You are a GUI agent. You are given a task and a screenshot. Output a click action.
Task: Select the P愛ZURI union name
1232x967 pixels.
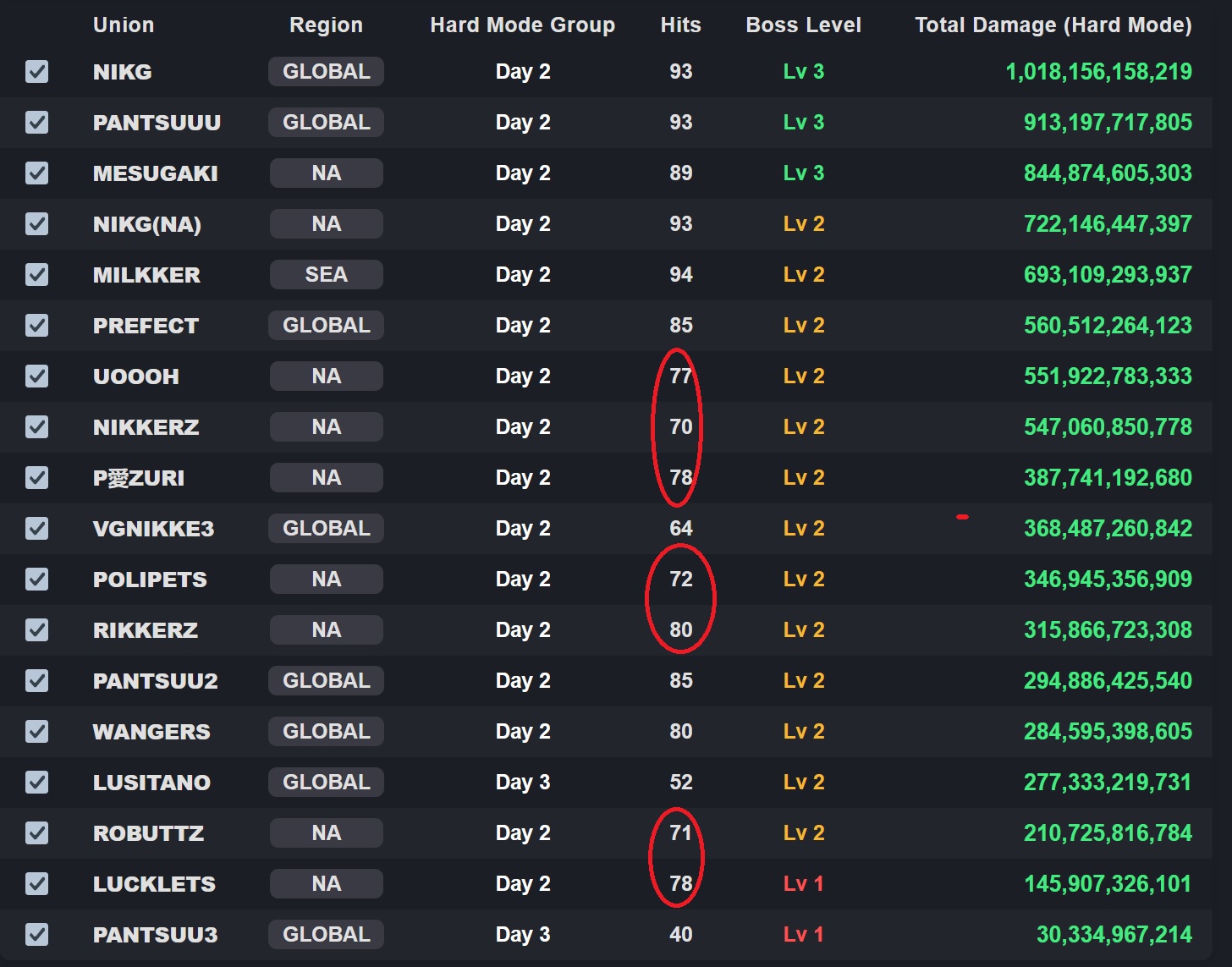pos(139,478)
